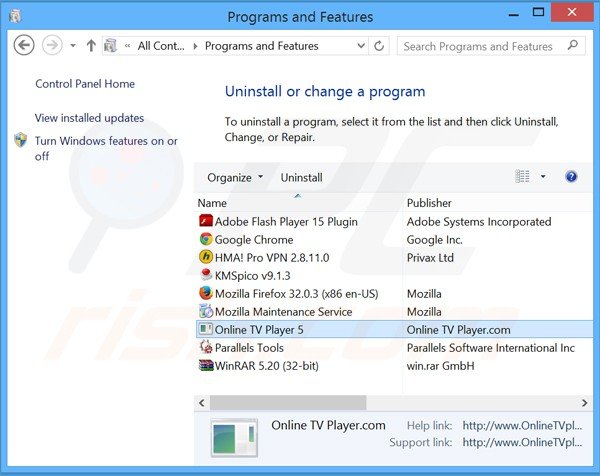Click the Google Inc. publisher cell
This screenshot has height=476, width=600.
(x=435, y=240)
